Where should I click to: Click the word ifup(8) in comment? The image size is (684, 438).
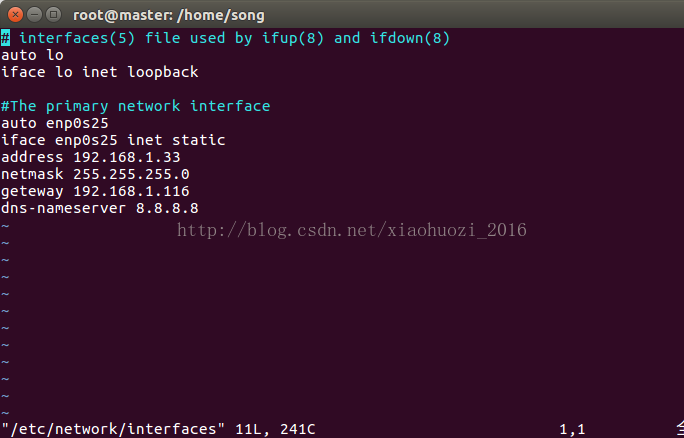[293, 38]
